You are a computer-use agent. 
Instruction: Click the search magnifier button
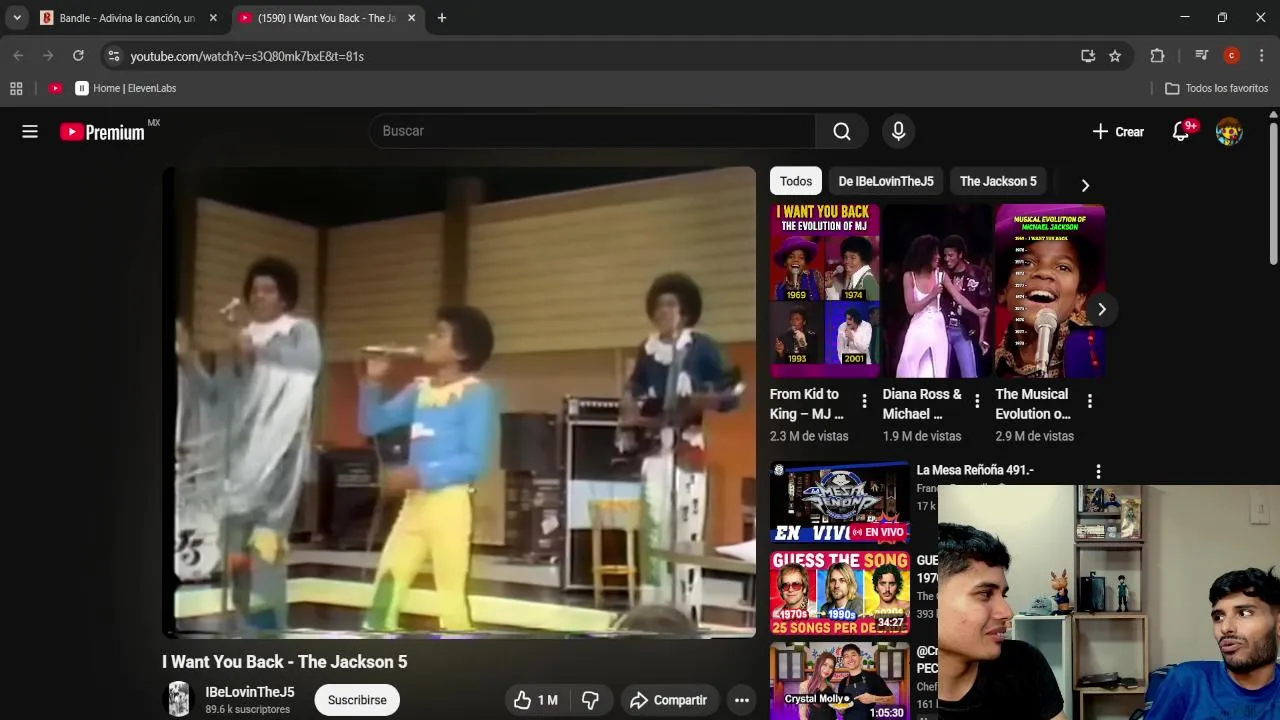coord(842,131)
